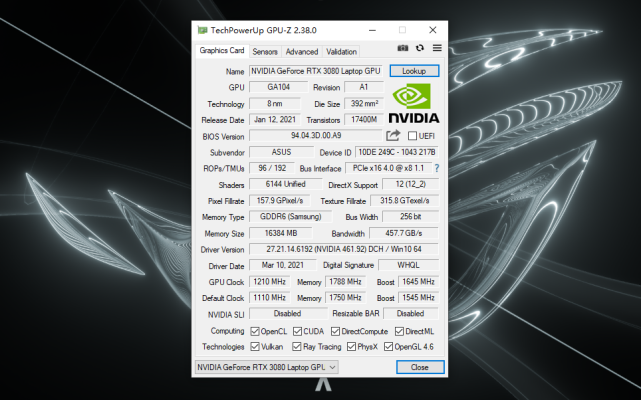Click the Boost value 1645 MHz

tap(418, 282)
